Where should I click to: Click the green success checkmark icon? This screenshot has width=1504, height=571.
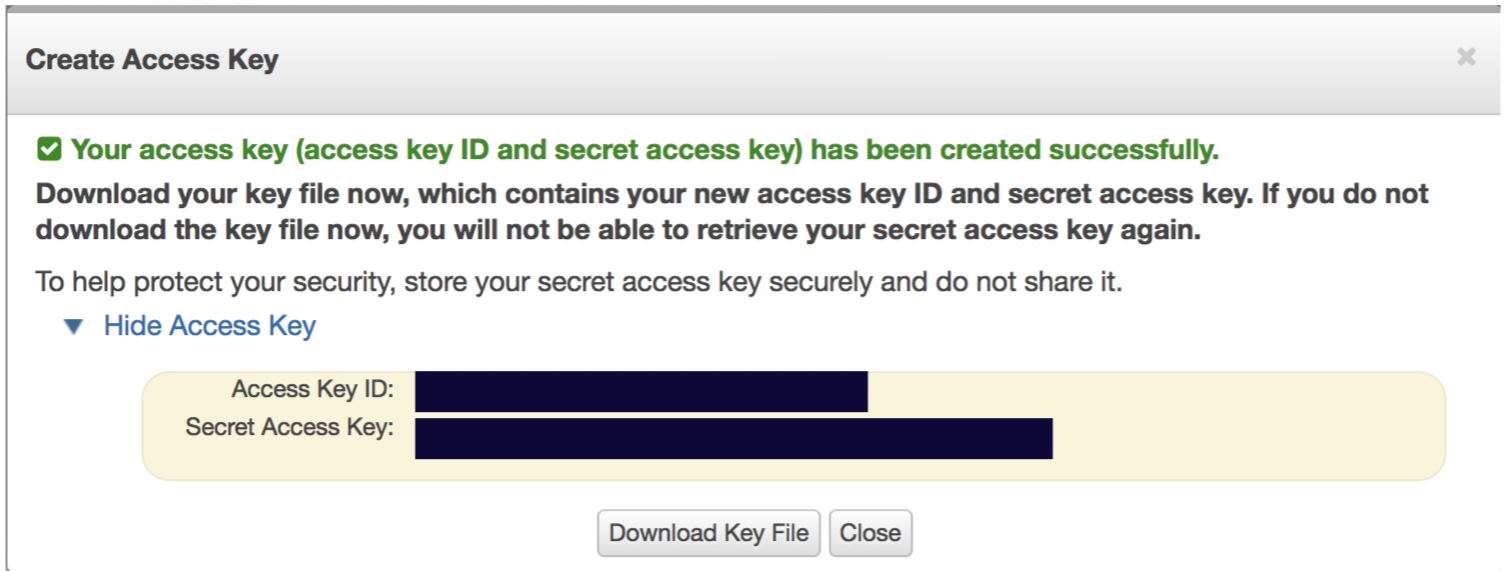tap(48, 151)
